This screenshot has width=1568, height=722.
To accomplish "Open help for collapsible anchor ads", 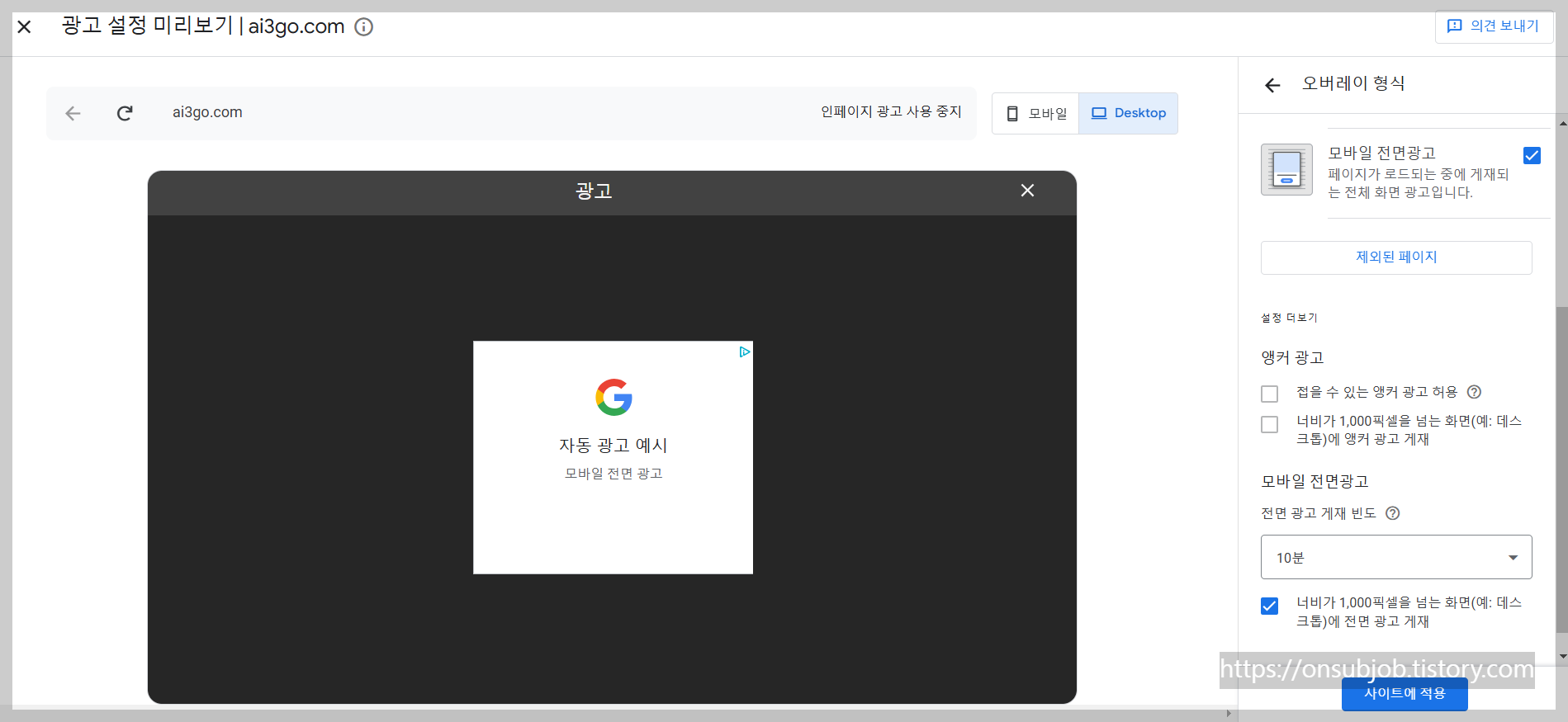I will (x=1474, y=392).
